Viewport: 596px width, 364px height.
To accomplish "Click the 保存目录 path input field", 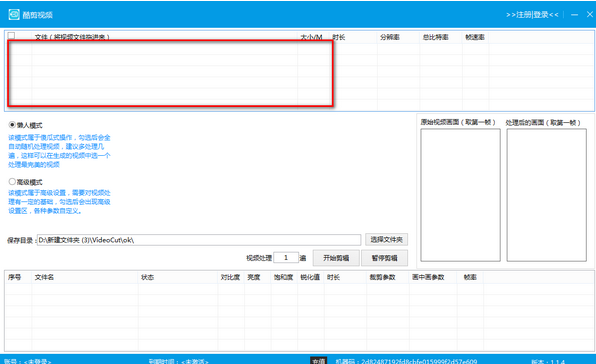I will point(199,240).
